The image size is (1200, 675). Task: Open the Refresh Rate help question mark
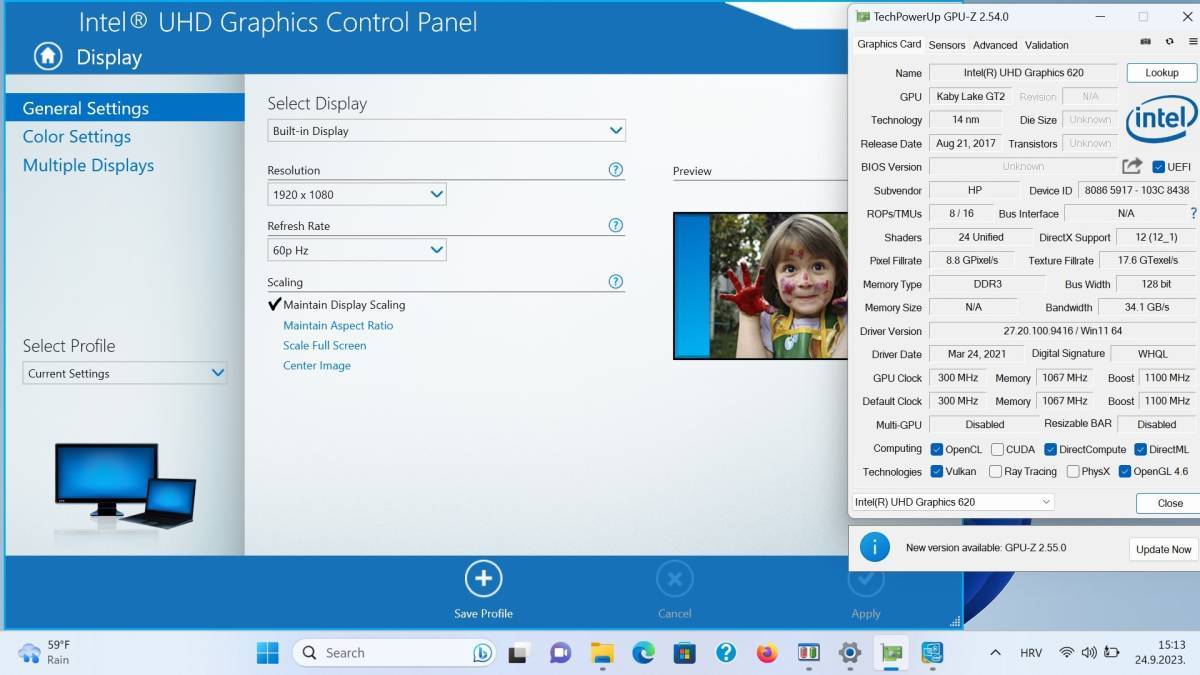[616, 226]
